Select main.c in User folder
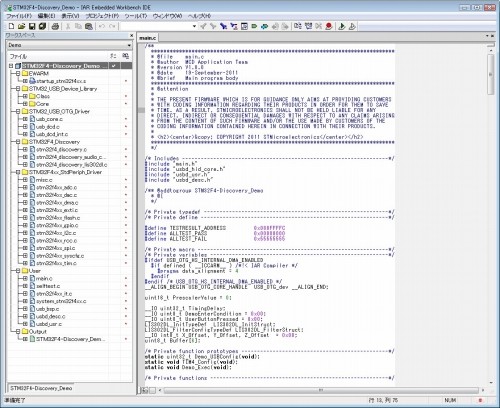Screen dimensions: 500x408 coord(44,278)
